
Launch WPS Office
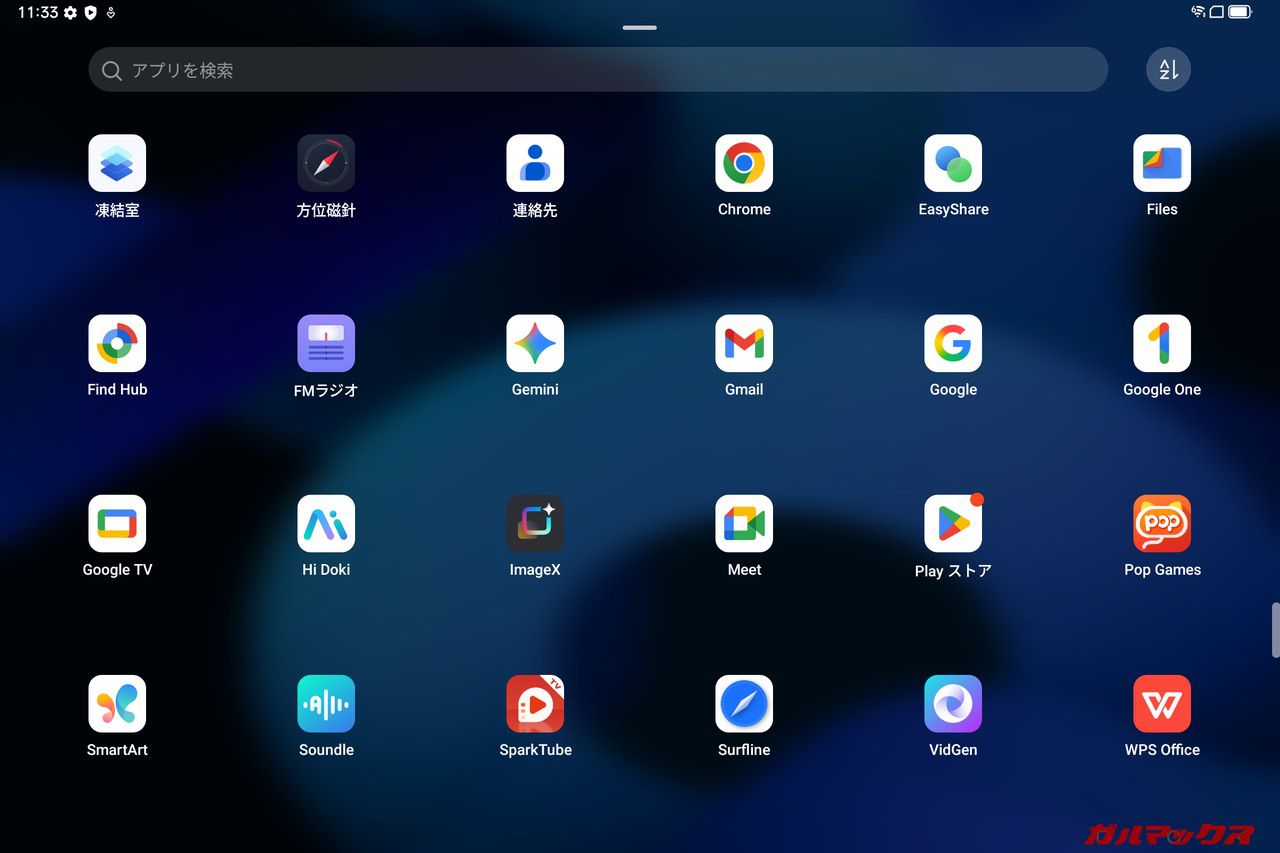pos(1162,704)
